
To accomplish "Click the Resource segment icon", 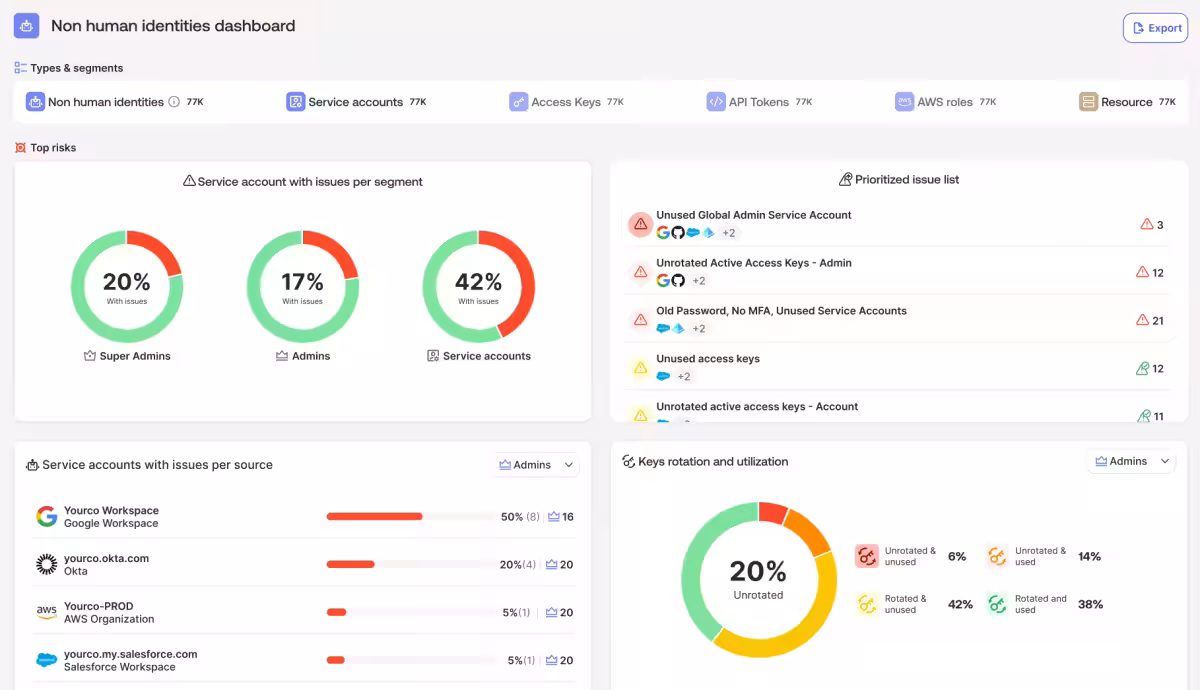I will pyautogui.click(x=1088, y=102).
